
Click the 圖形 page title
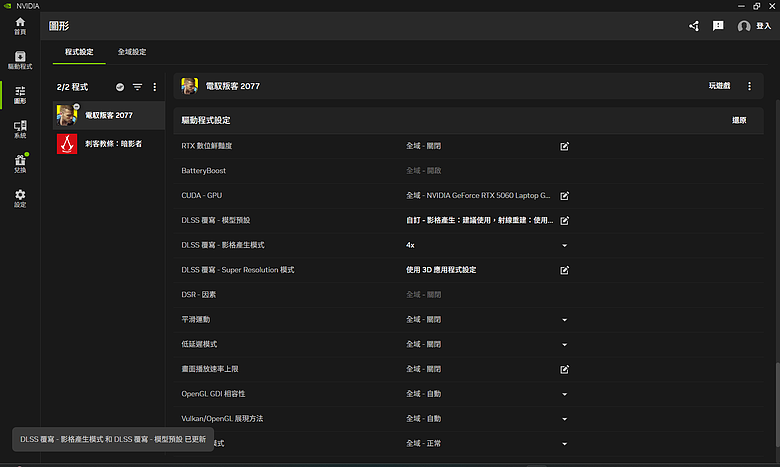[59, 26]
